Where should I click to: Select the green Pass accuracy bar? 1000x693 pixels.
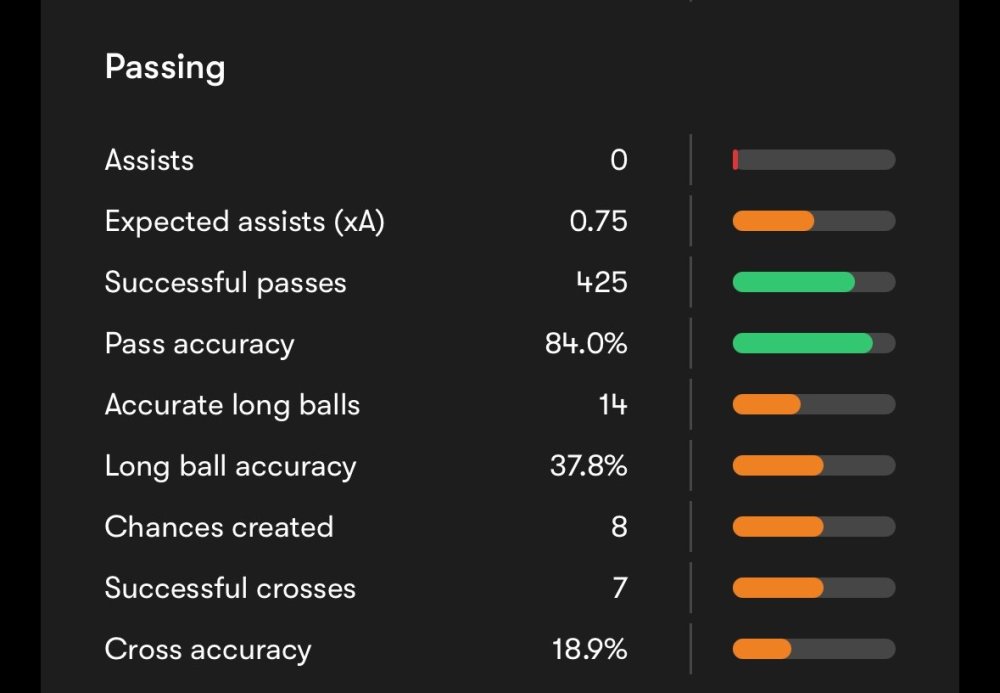tap(813, 344)
